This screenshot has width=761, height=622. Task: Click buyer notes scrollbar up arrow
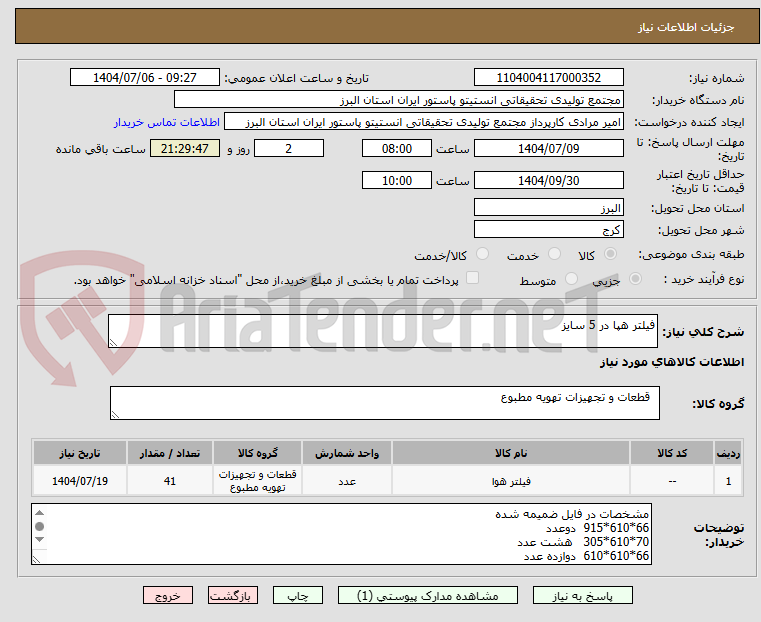click(x=40, y=513)
